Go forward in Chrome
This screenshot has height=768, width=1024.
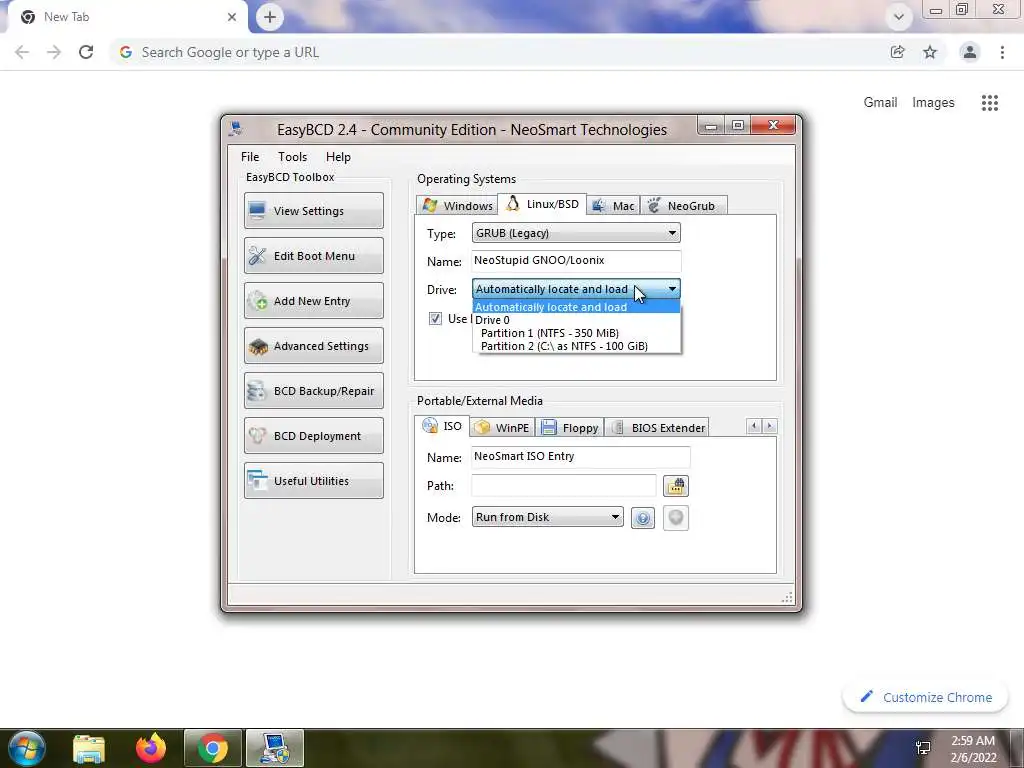(54, 52)
